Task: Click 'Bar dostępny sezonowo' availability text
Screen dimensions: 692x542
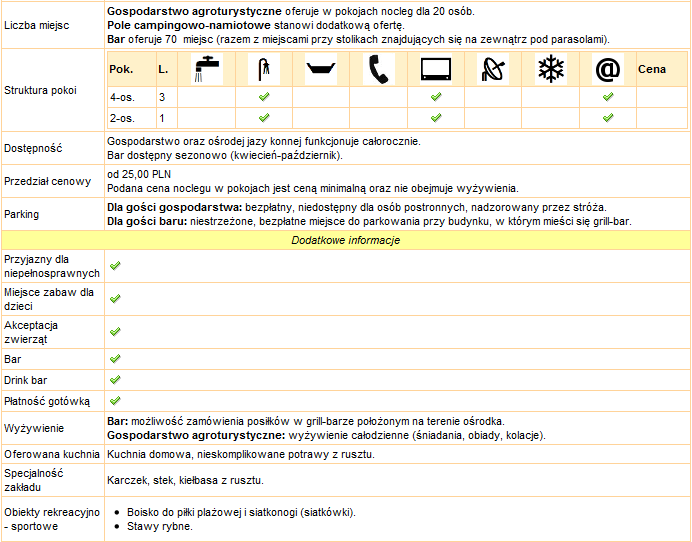Action: pyautogui.click(x=225, y=156)
